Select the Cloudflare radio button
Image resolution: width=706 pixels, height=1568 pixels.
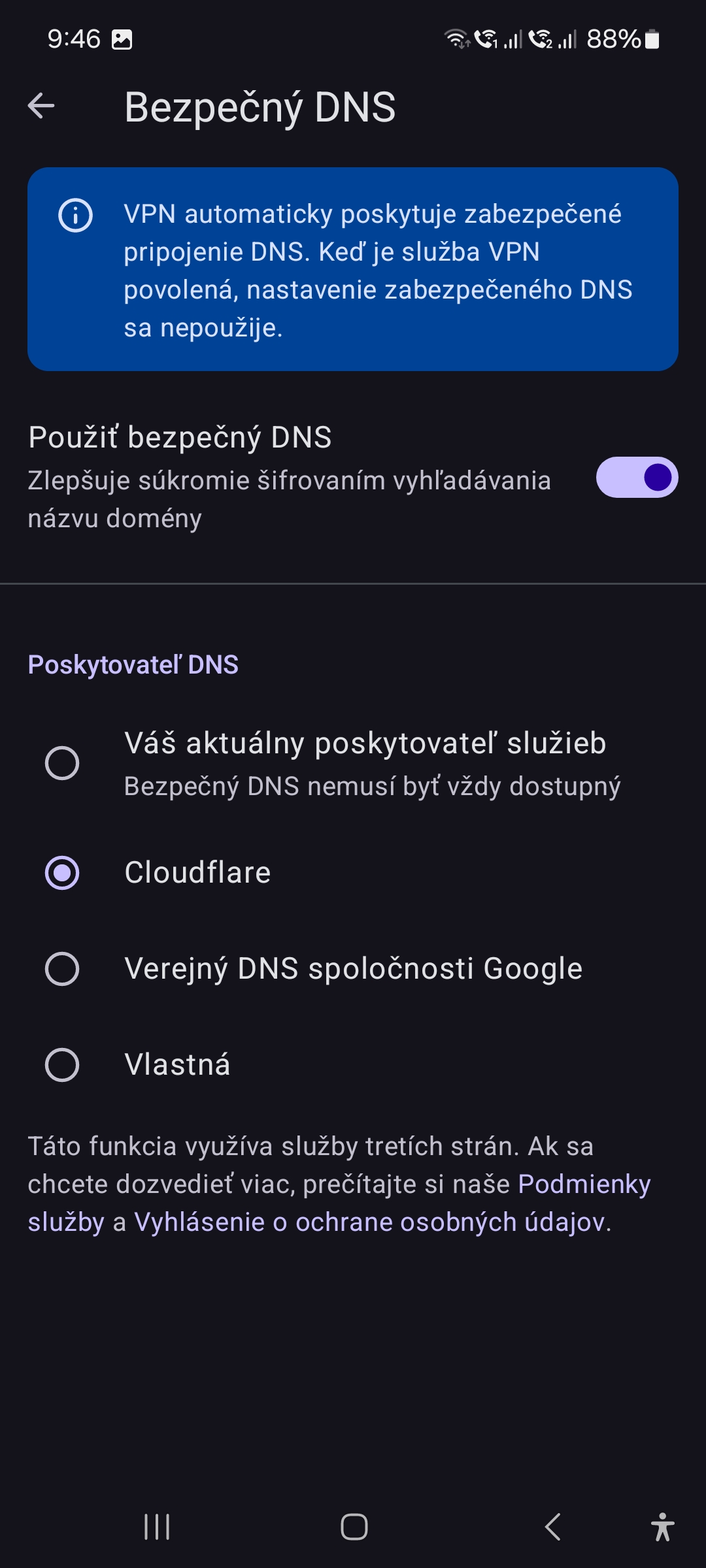click(62, 873)
